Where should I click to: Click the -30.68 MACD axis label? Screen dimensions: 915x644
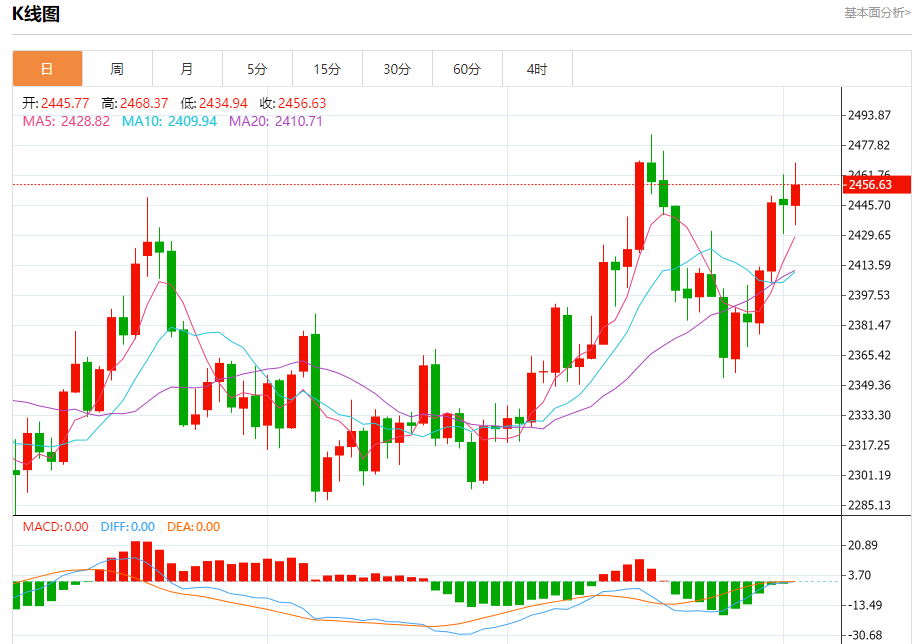click(x=864, y=635)
